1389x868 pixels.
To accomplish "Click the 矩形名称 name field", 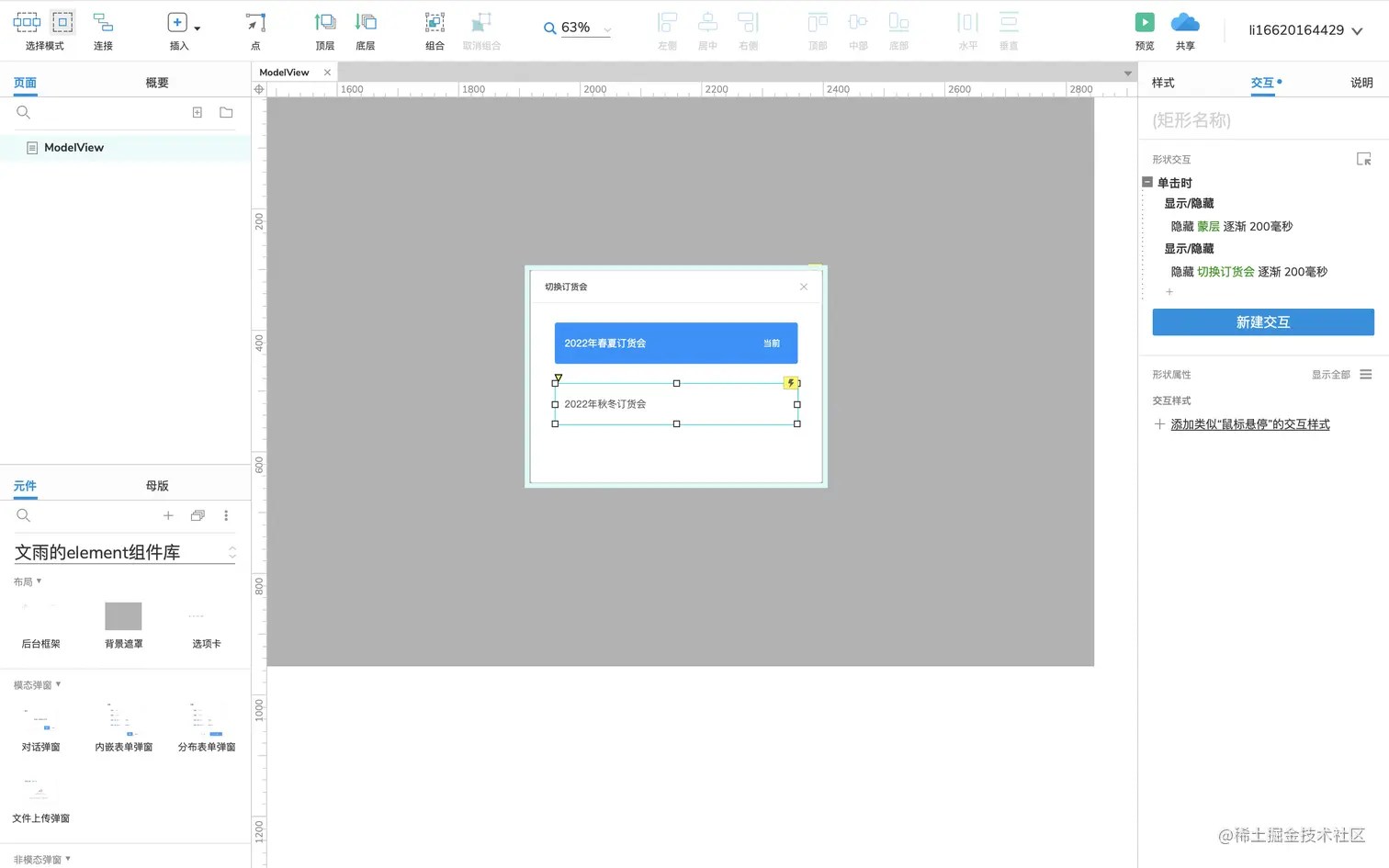I will (1263, 120).
